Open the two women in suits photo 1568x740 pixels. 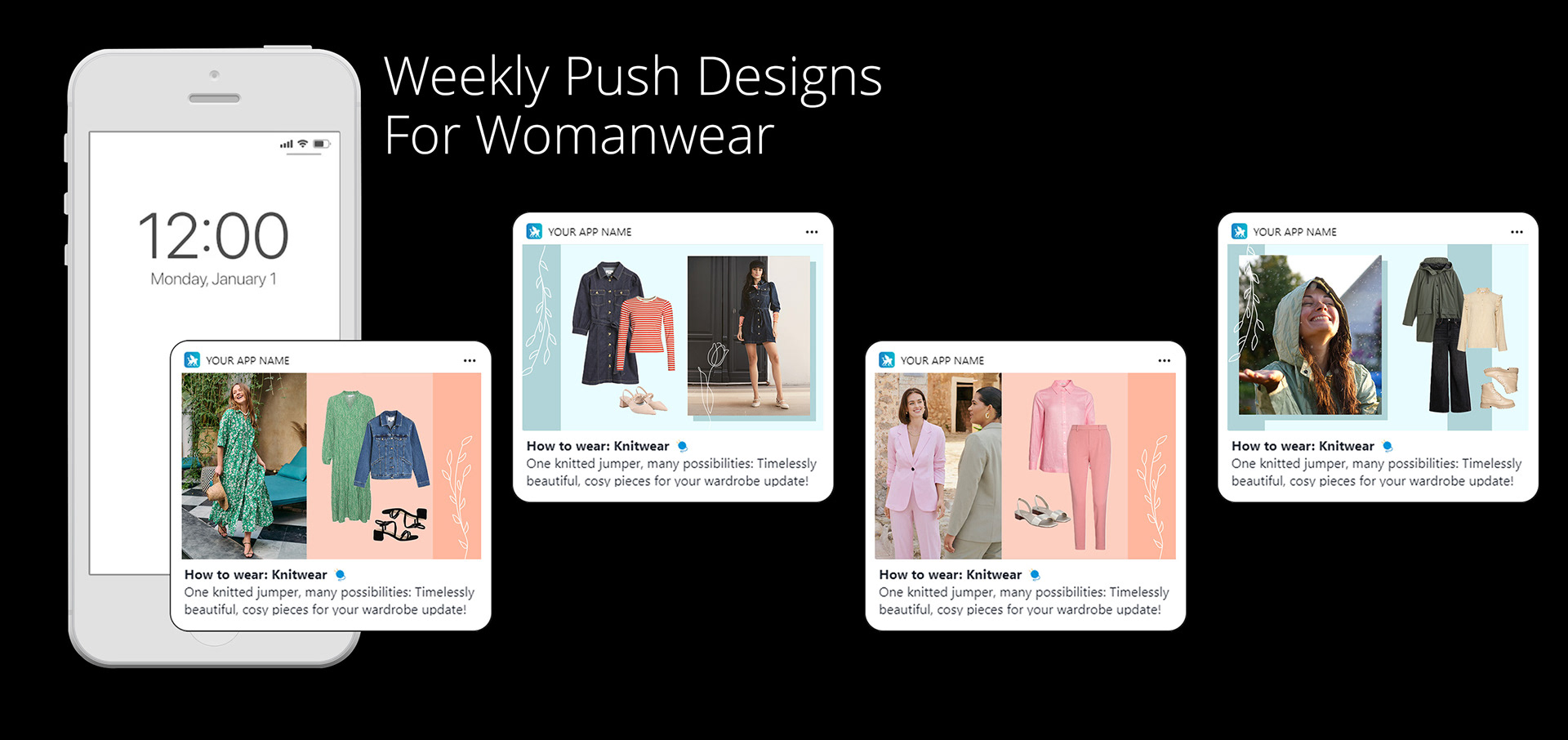point(938,466)
